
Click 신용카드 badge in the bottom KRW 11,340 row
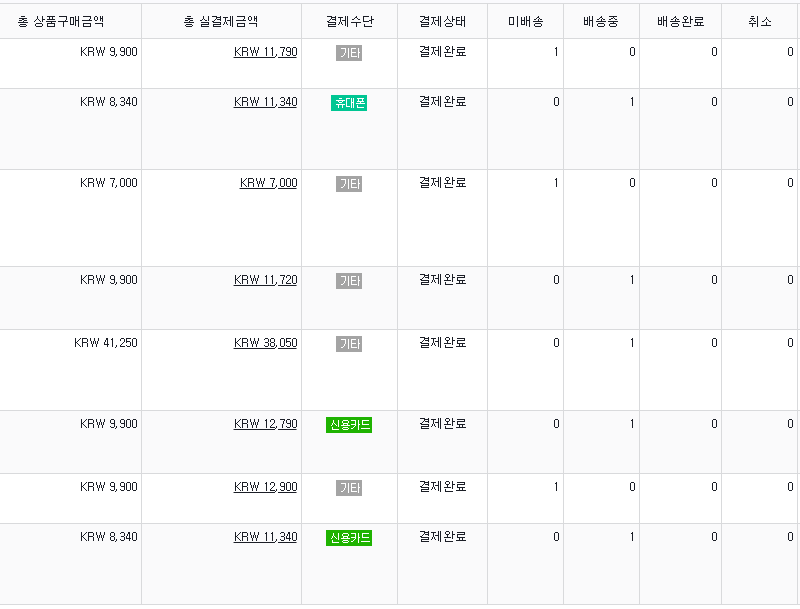click(349, 538)
